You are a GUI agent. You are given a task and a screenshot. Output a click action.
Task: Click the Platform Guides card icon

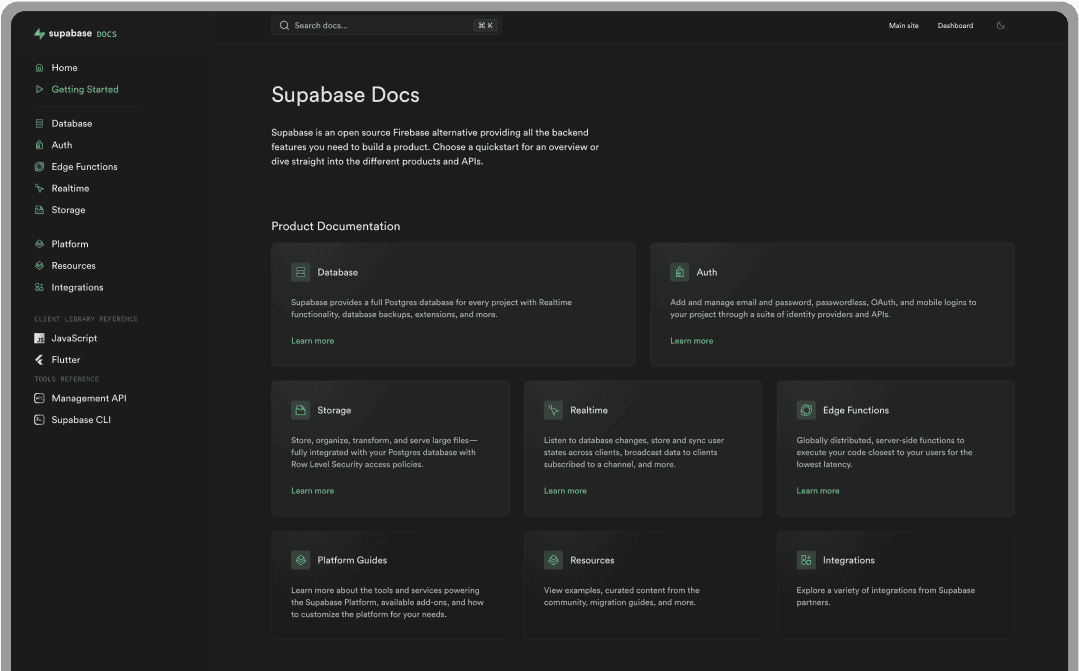pos(301,560)
